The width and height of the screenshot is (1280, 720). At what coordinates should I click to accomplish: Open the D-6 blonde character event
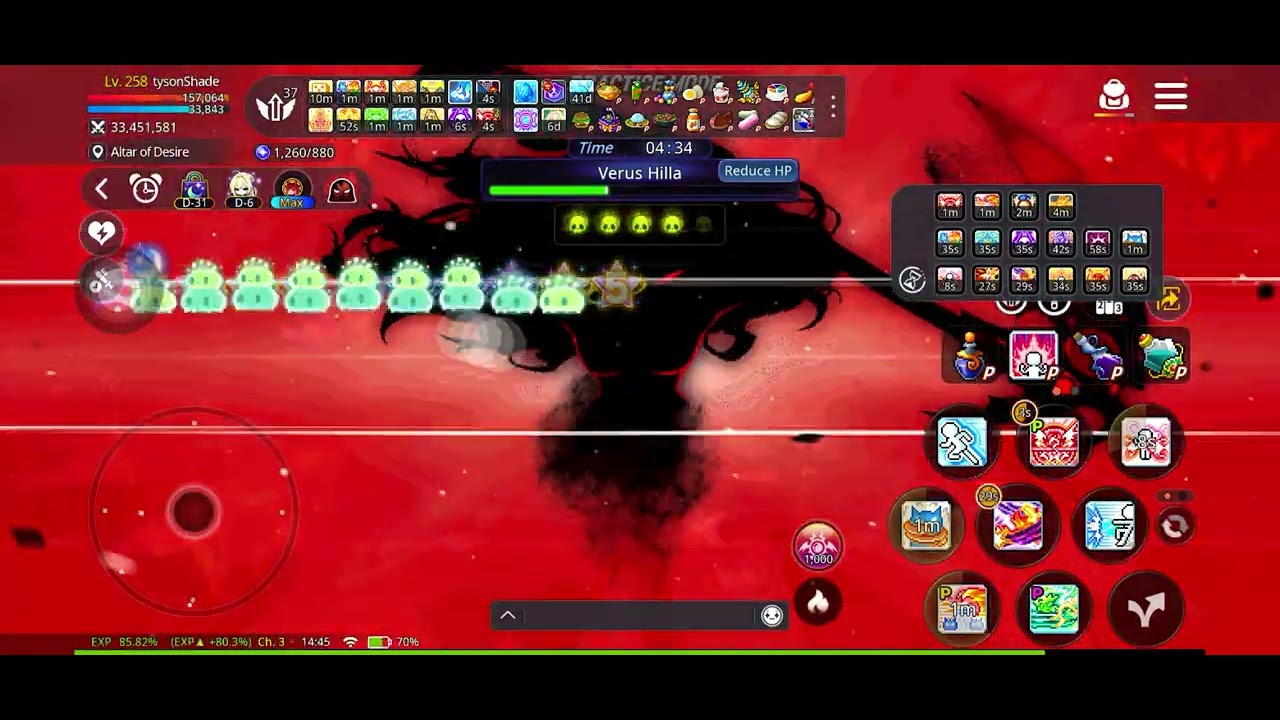pos(243,189)
